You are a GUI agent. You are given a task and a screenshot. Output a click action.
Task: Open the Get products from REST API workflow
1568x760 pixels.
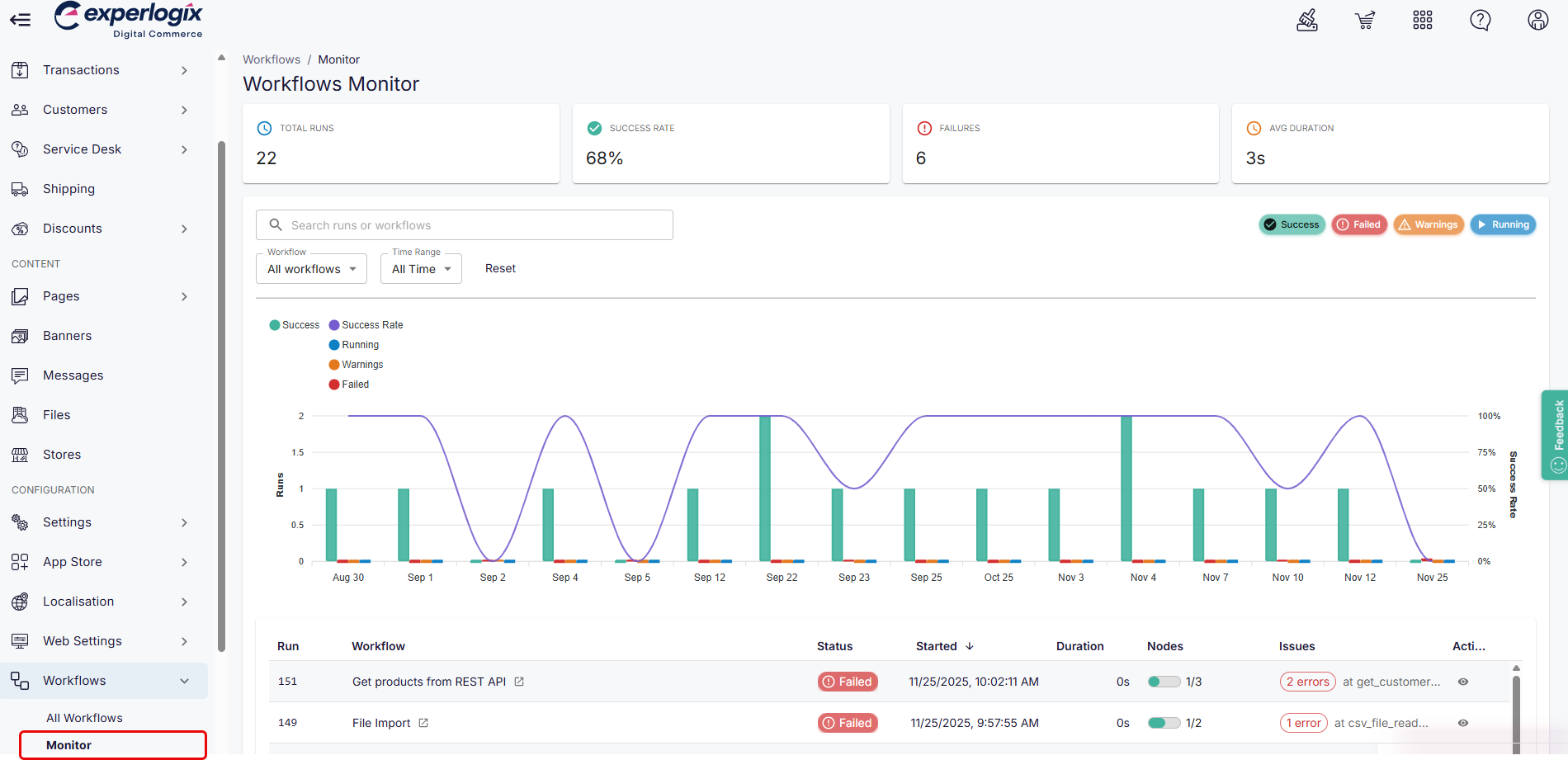428,682
